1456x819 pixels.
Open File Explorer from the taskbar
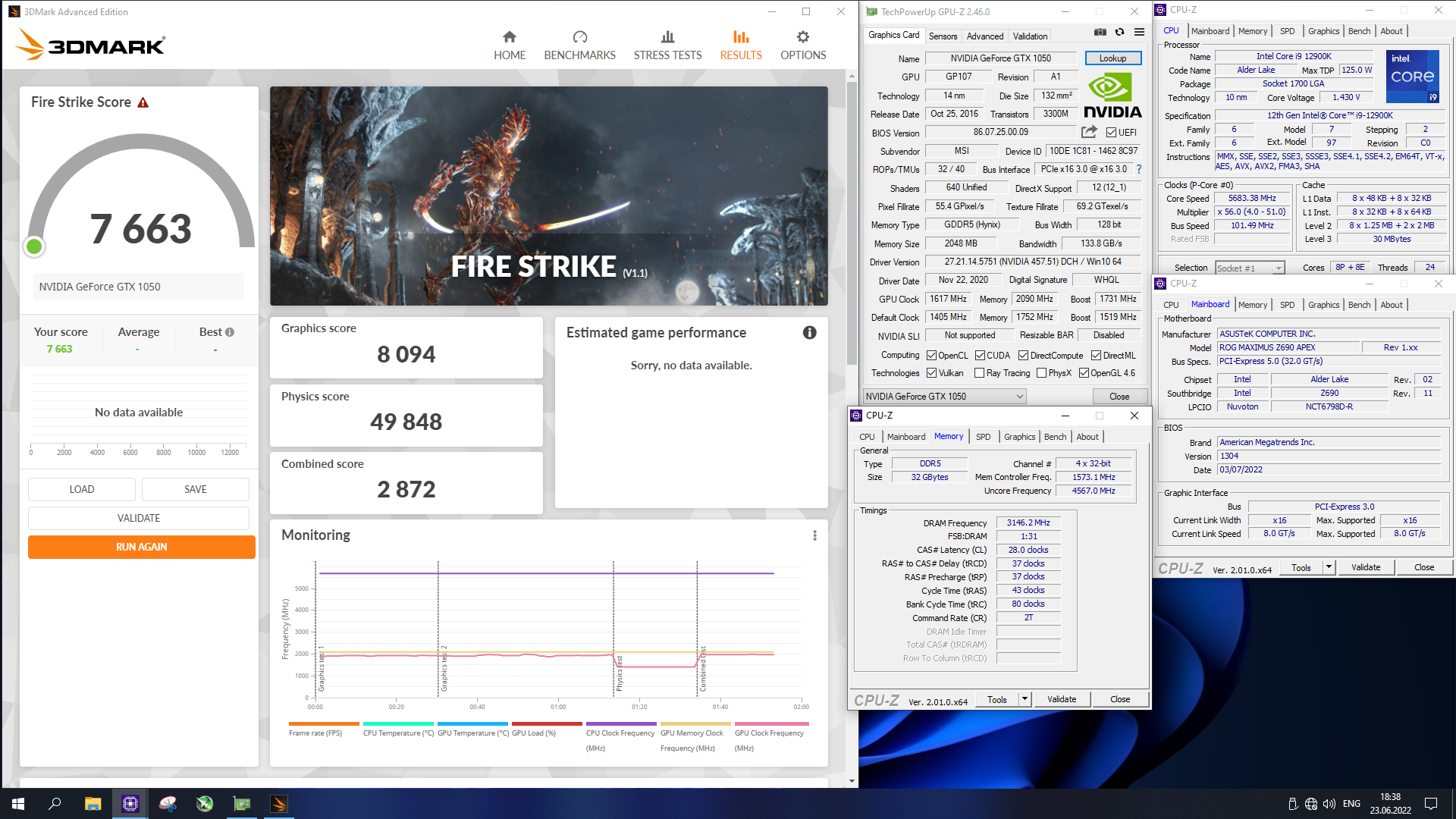[93, 804]
